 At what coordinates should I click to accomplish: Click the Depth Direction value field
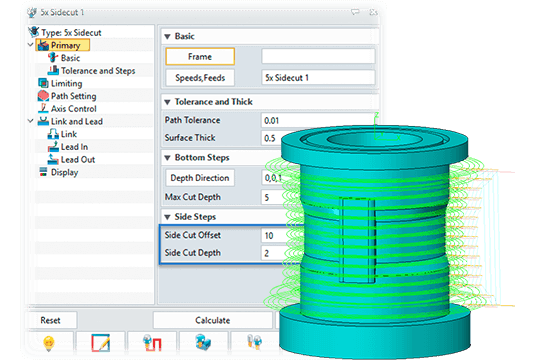point(272,178)
